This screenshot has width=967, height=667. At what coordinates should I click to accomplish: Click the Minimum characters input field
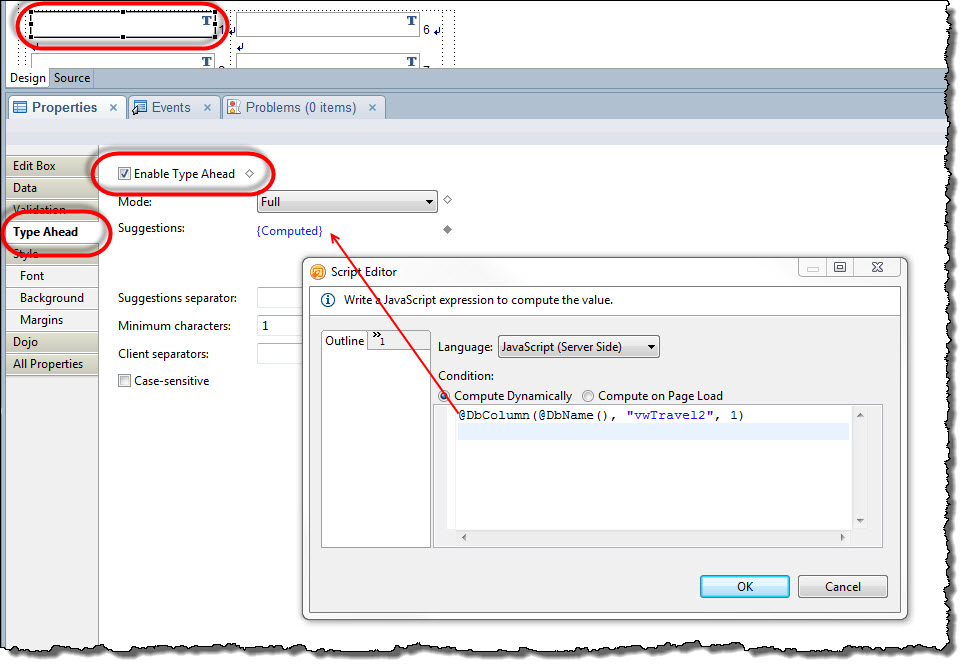point(280,325)
